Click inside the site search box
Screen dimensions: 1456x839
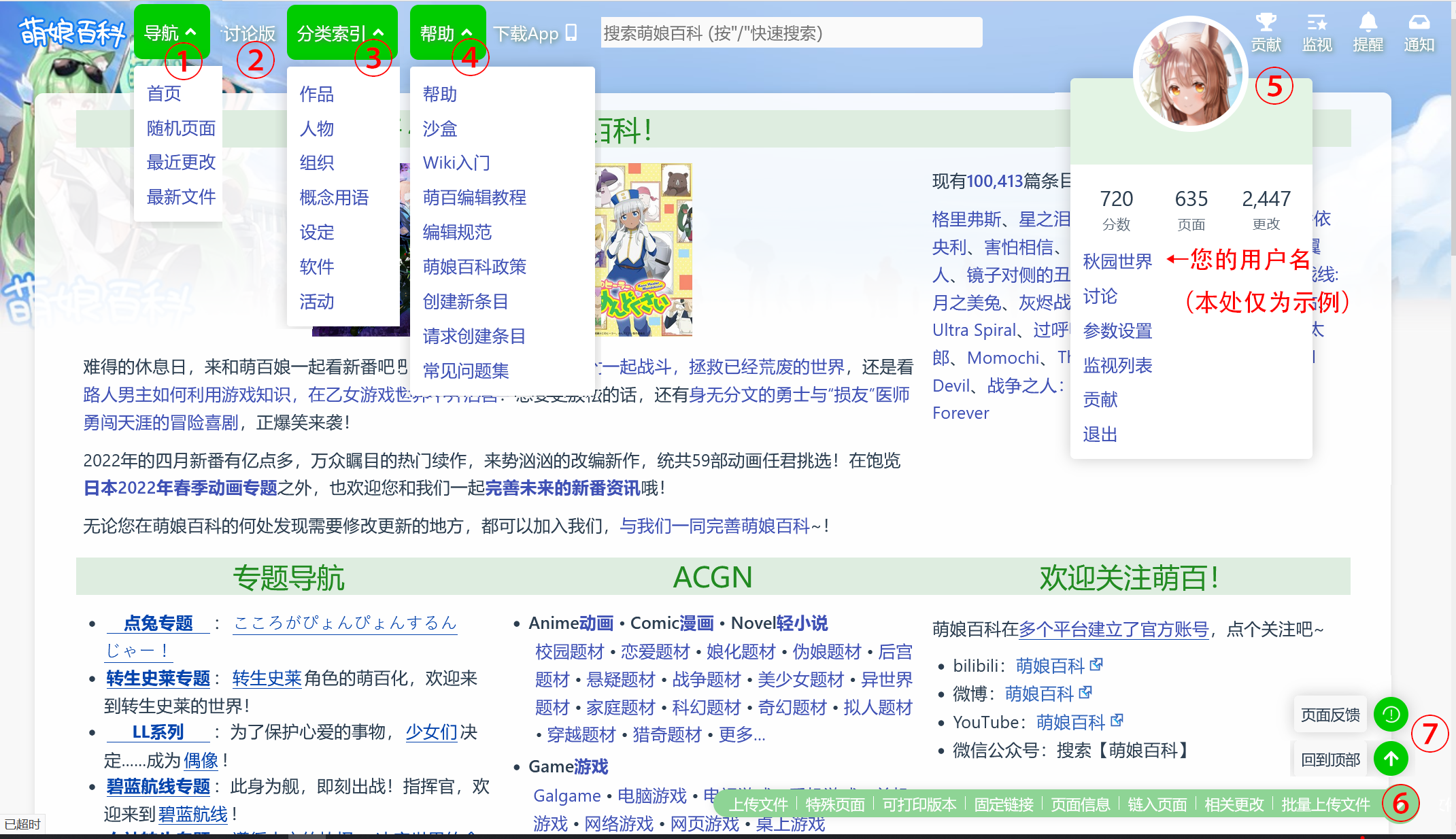(x=789, y=32)
